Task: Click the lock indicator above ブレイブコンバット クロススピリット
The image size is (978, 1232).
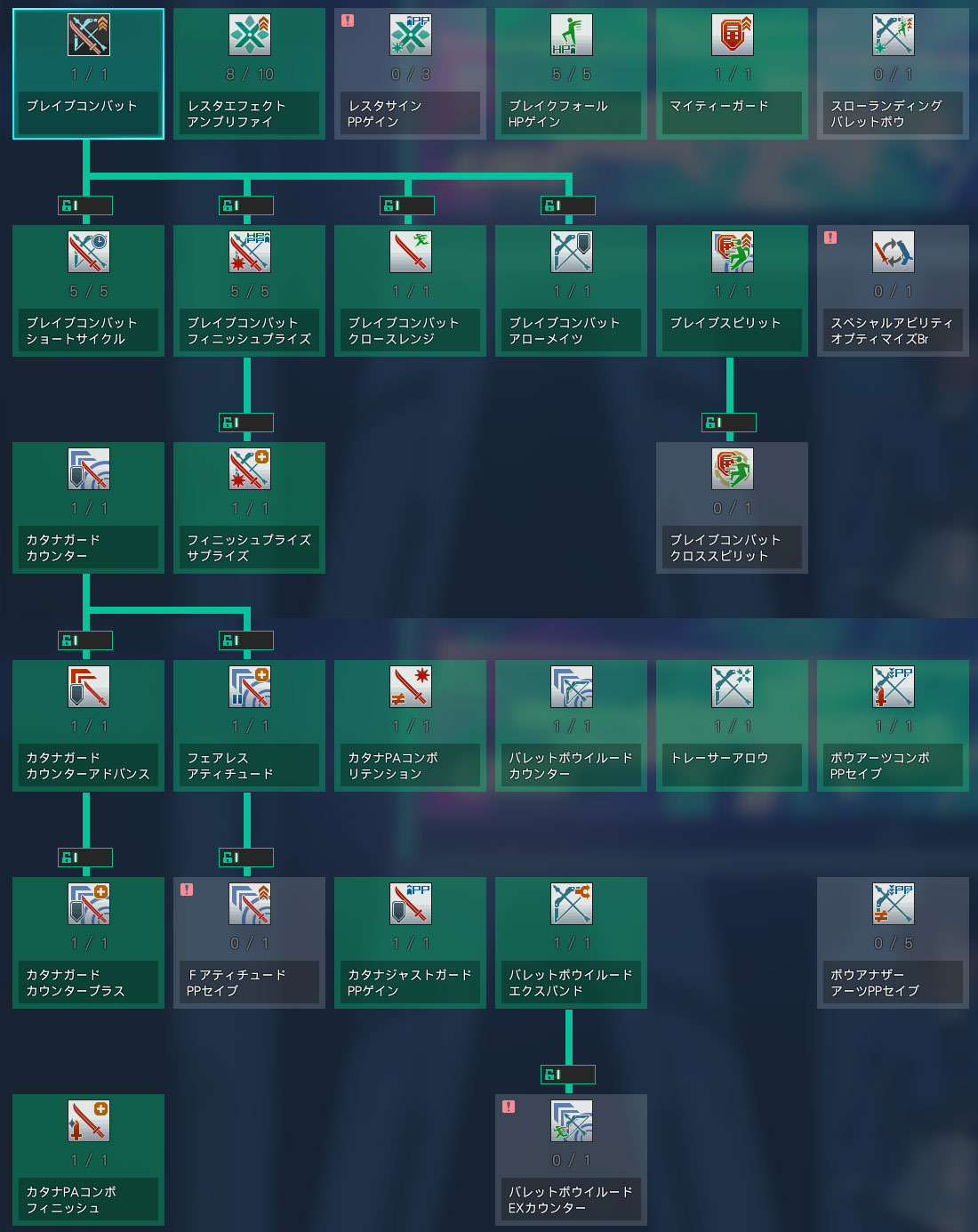Action: (x=728, y=423)
